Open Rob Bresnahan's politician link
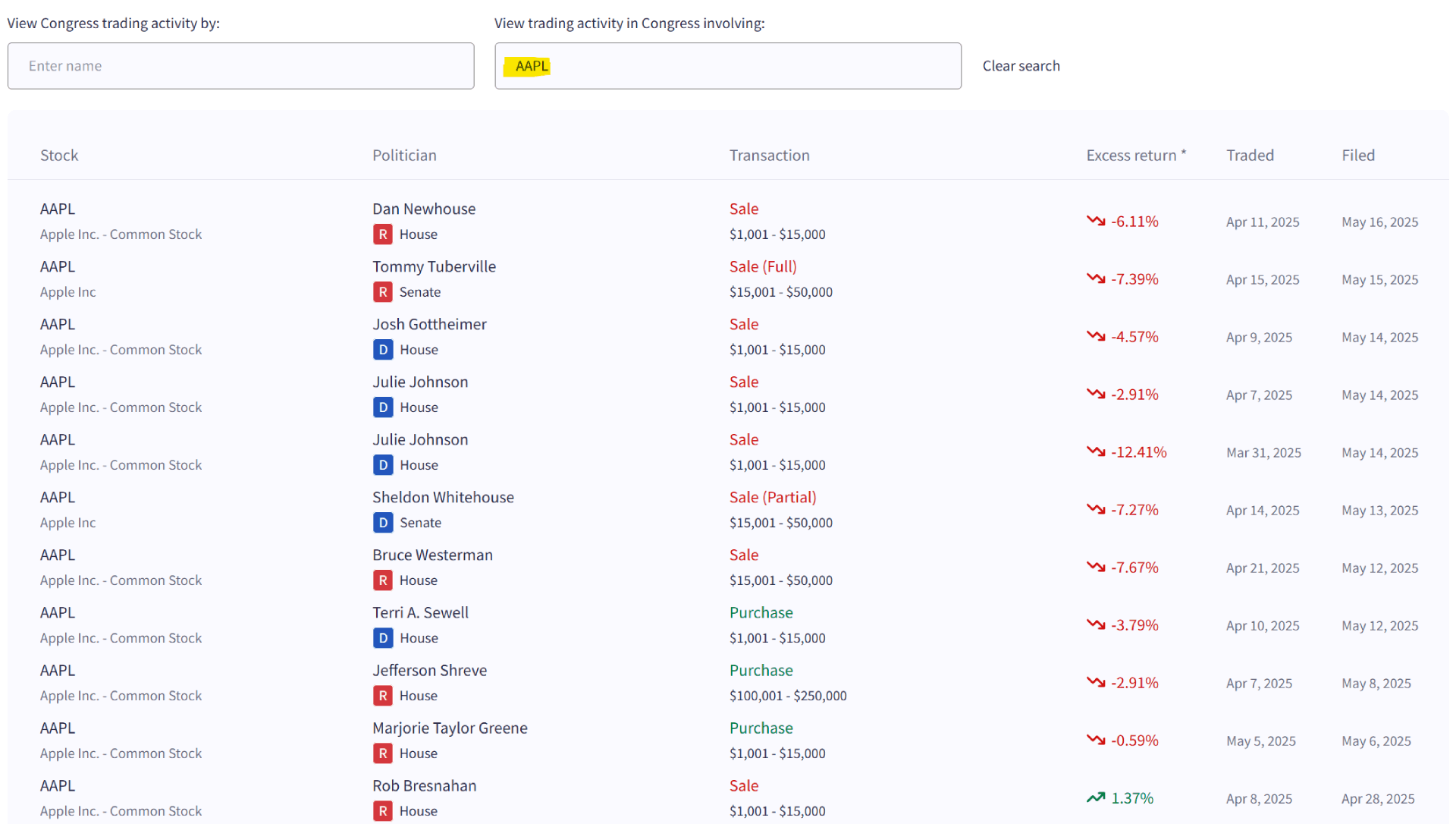Image resolution: width=1456 pixels, height=824 pixels. [424, 785]
